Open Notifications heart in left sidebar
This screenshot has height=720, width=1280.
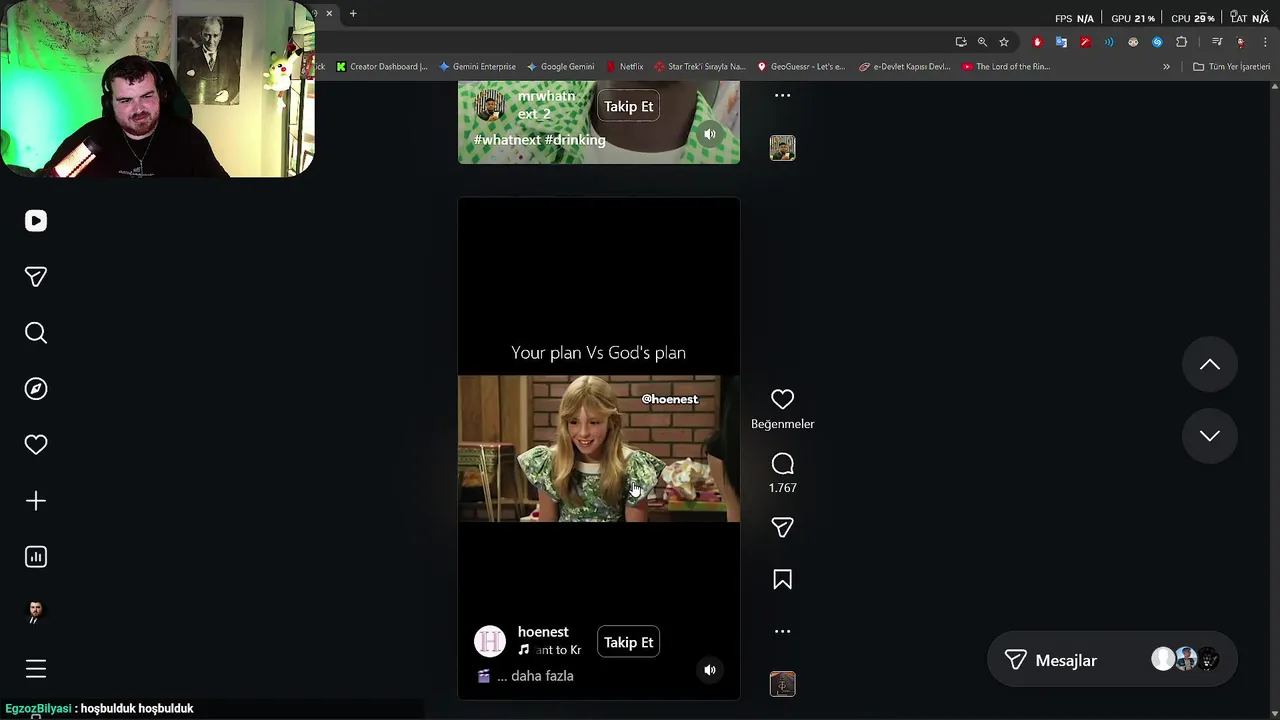tap(36, 445)
